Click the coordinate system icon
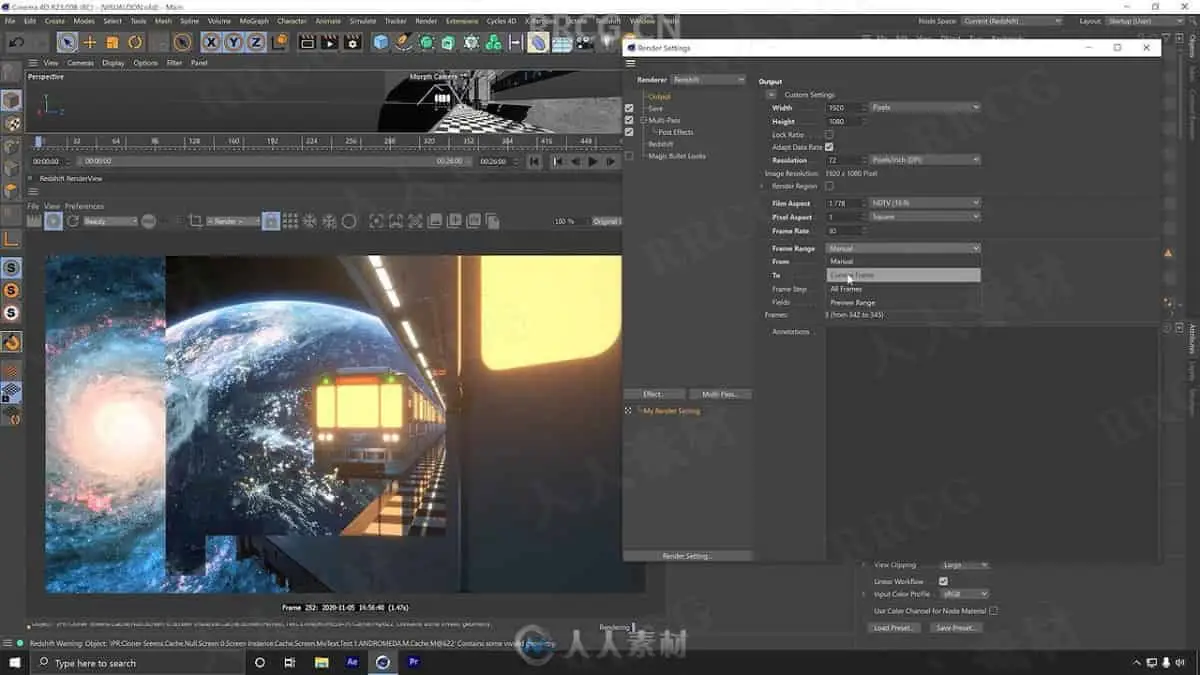This screenshot has height=675, width=1200. click(x=280, y=42)
